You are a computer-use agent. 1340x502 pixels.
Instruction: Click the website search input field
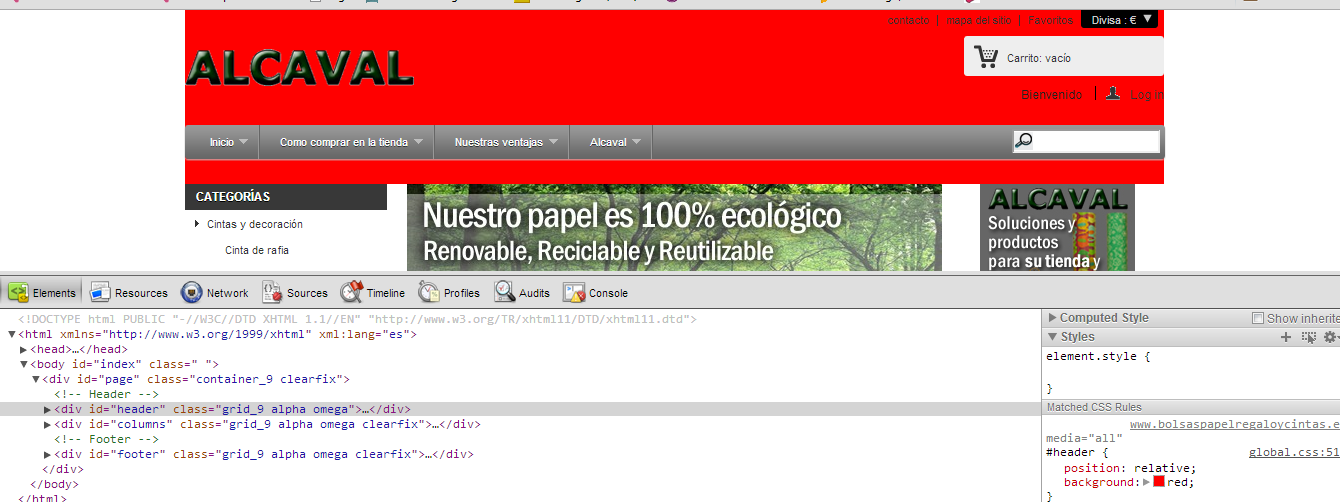[x=1086, y=141]
